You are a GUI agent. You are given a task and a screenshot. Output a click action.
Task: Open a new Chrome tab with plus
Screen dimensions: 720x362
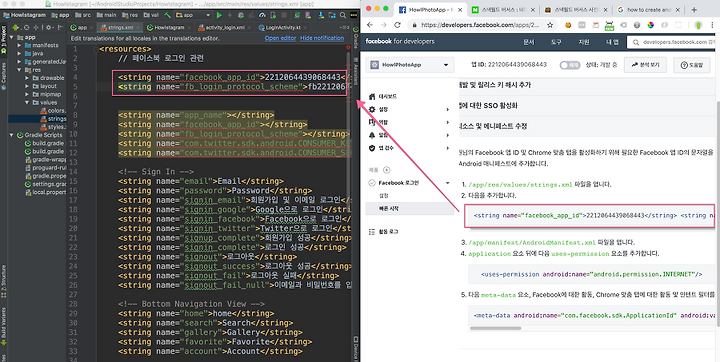[694, 9]
